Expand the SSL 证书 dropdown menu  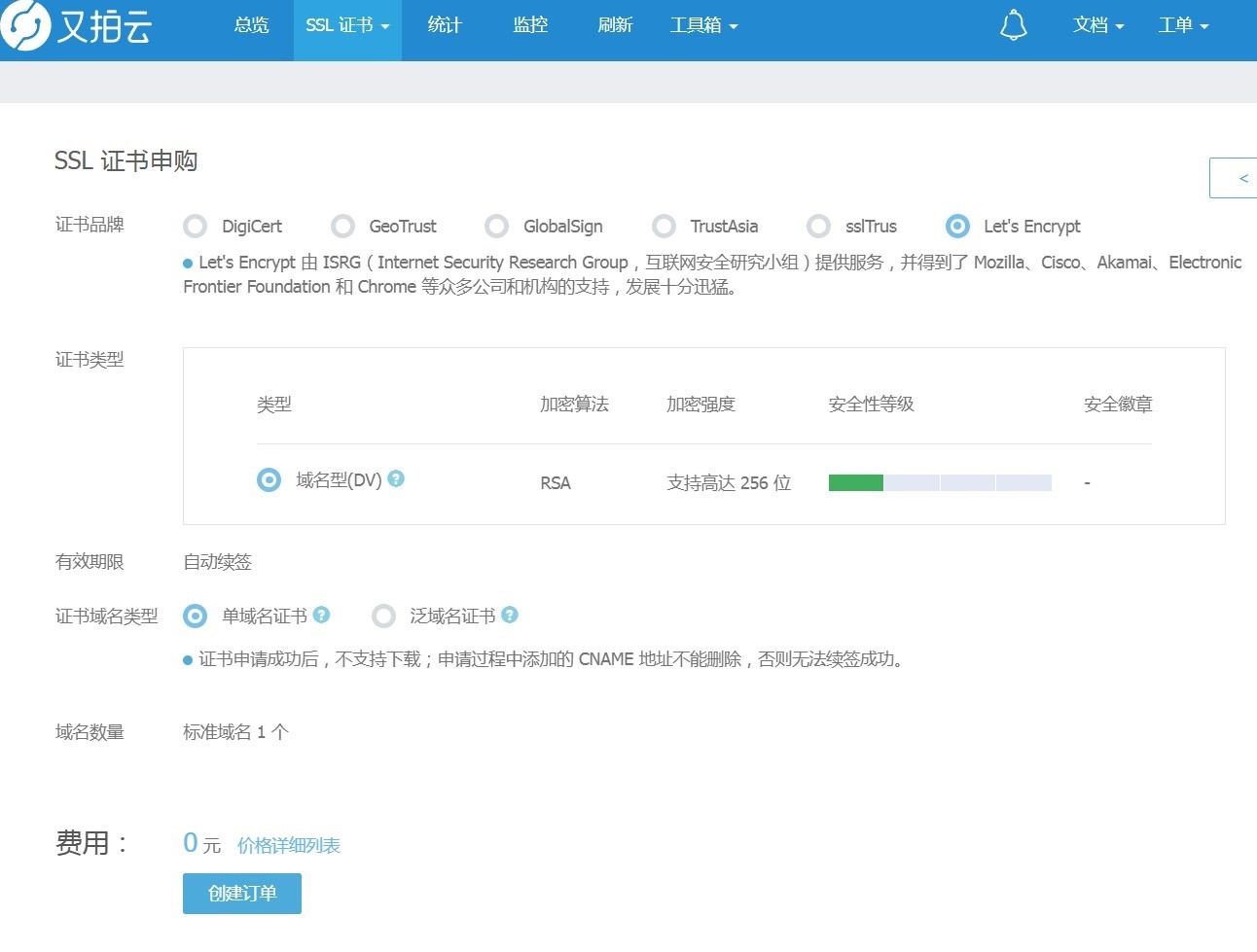(x=347, y=30)
